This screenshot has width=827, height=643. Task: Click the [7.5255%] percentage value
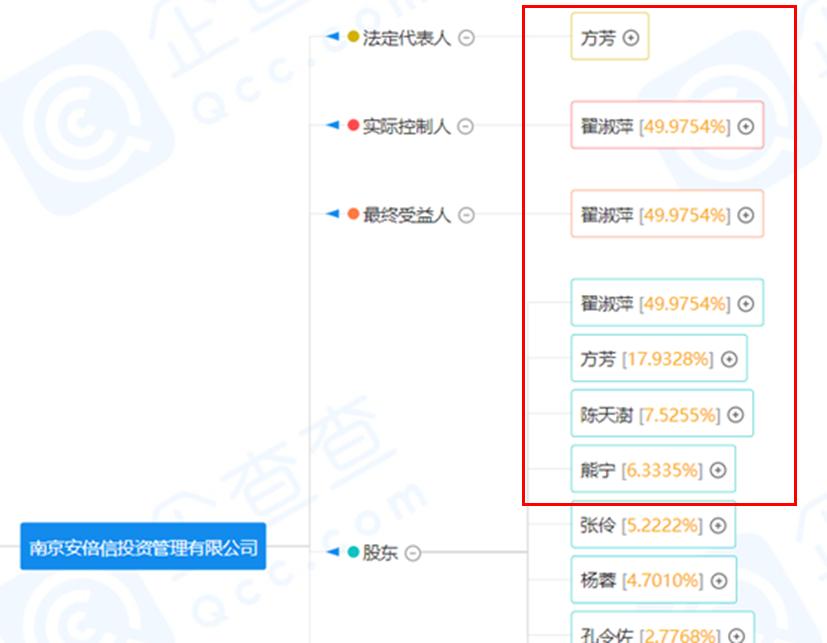680,415
